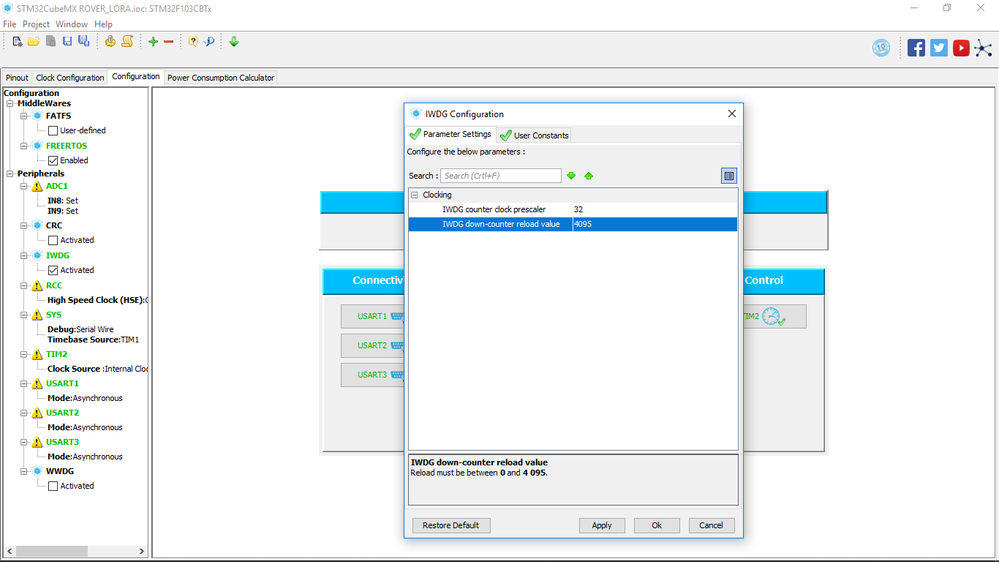999x562 pixels.
Task: Select the Parameter Settings tab
Action: click(451, 134)
